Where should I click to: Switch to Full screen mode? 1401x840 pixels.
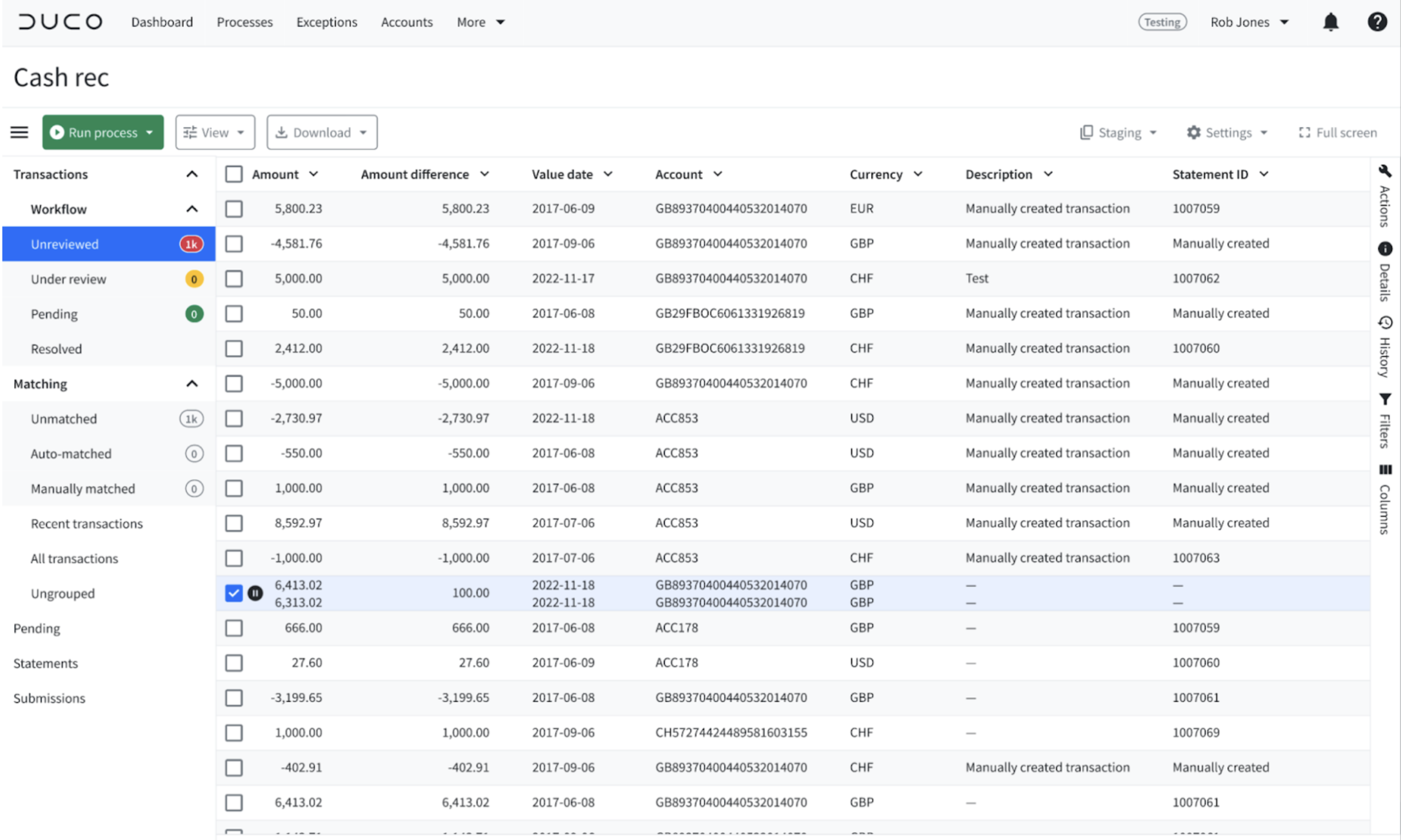[x=1337, y=133]
